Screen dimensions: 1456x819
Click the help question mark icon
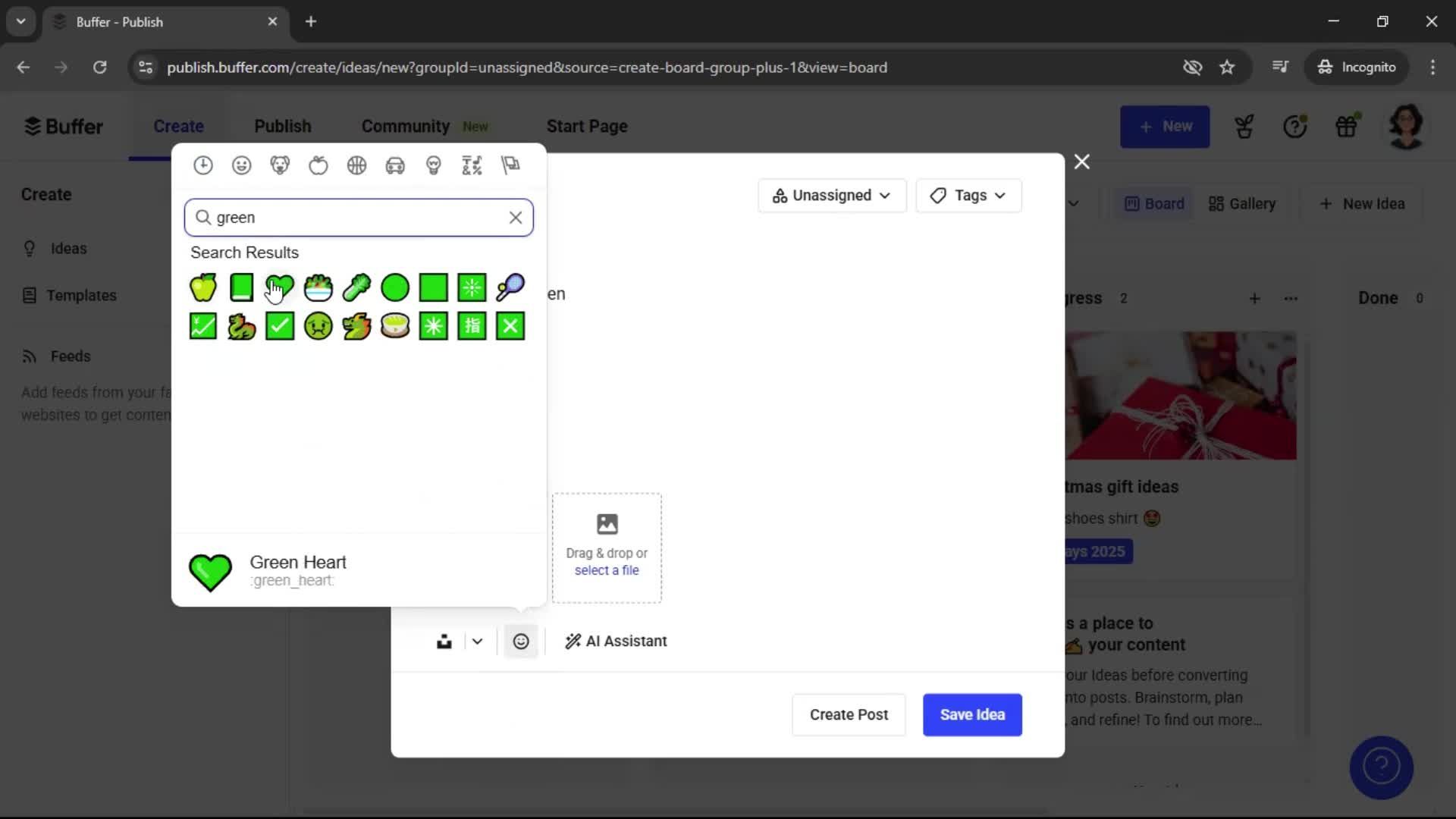(x=1296, y=126)
